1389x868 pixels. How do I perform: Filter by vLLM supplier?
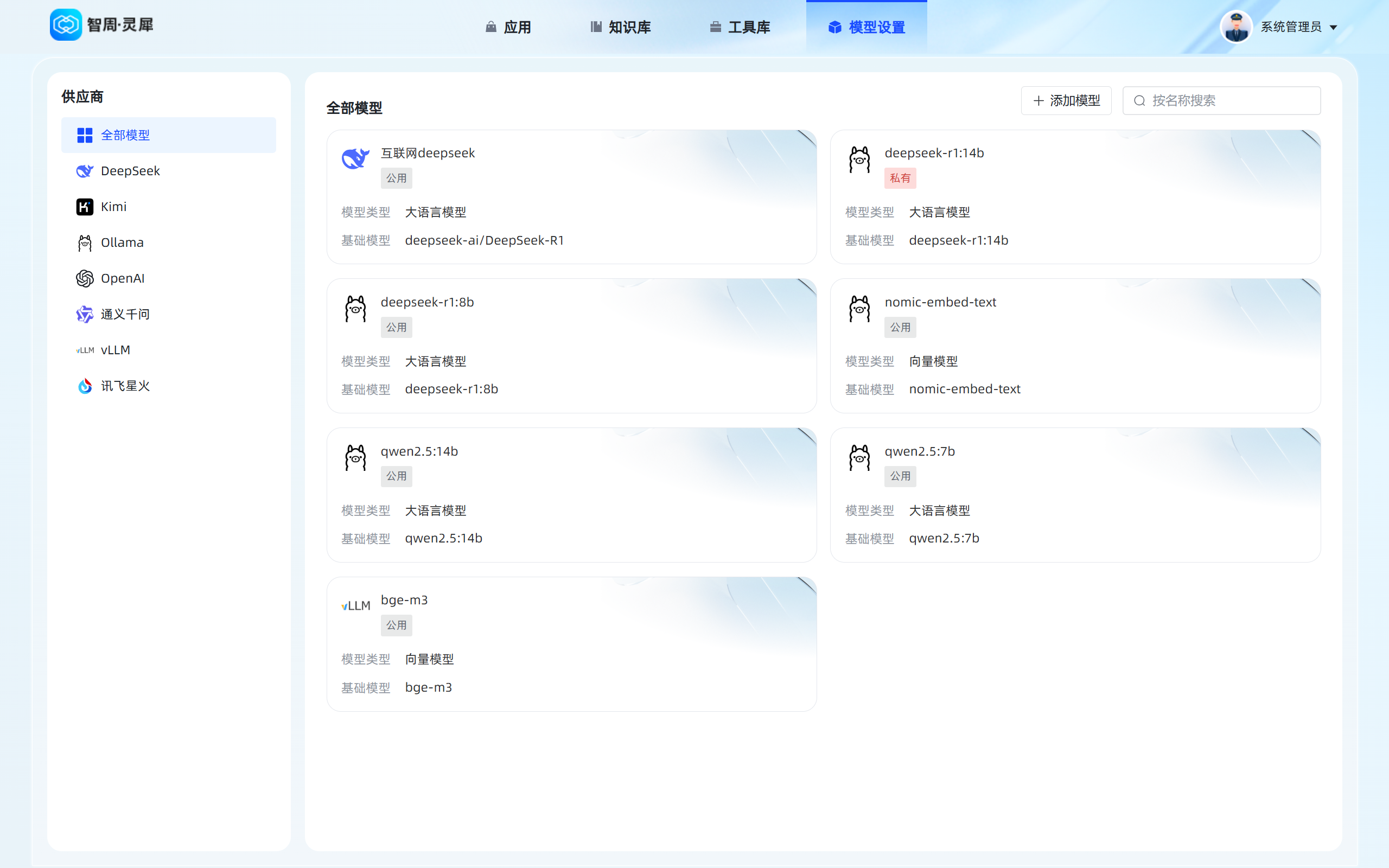(169, 350)
